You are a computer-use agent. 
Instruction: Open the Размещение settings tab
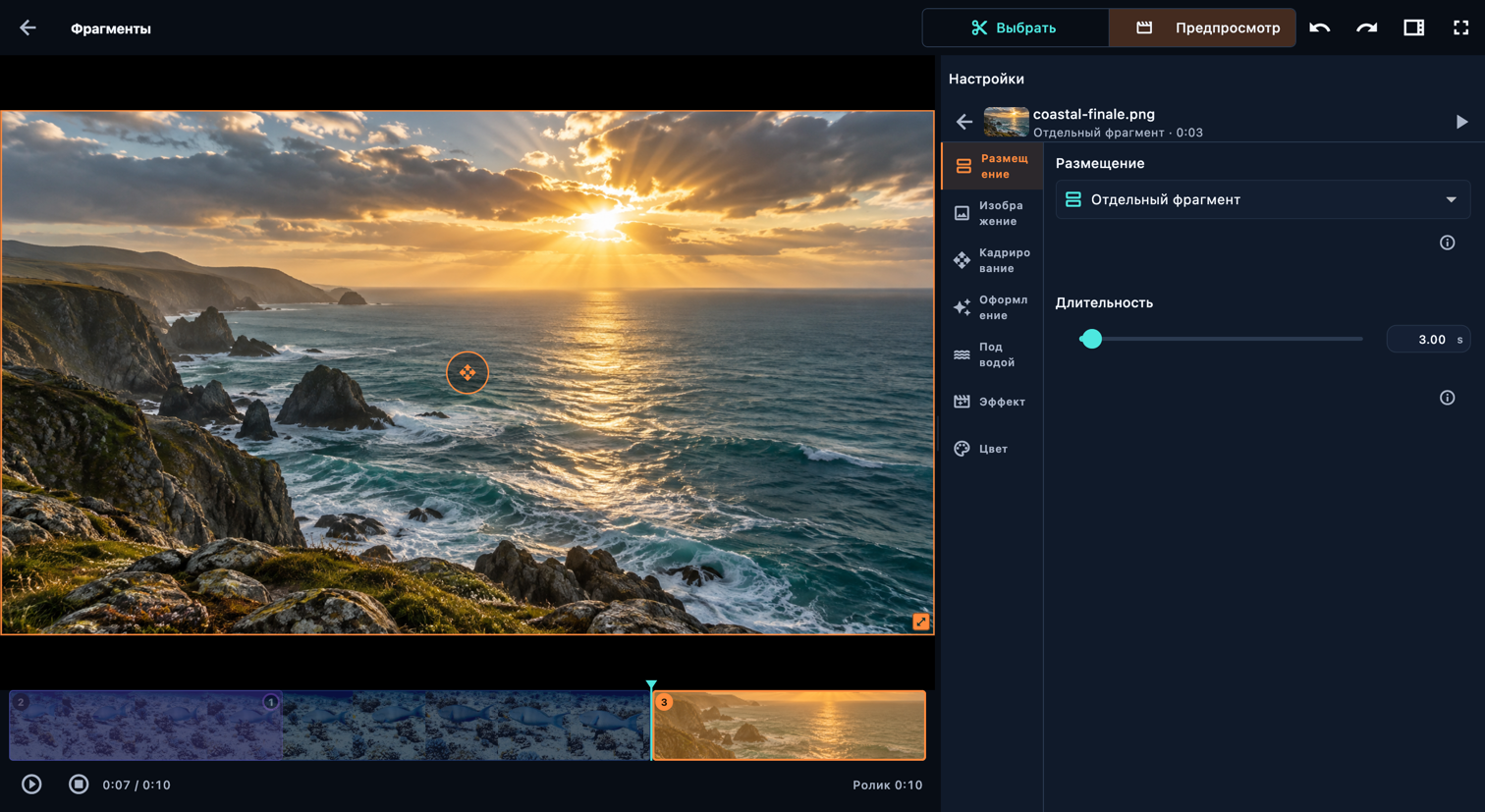992,166
